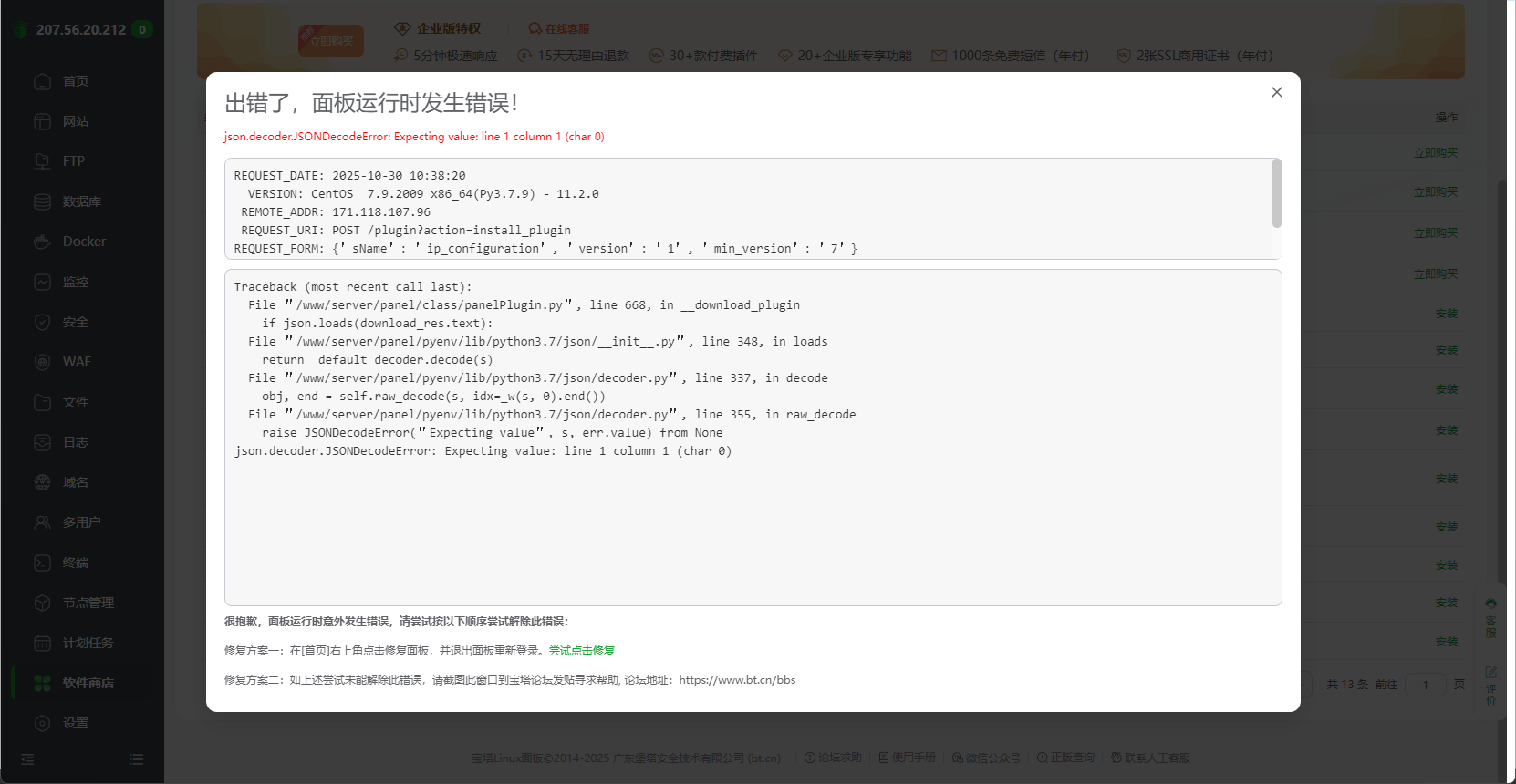This screenshot has height=784, width=1516.
Task: Click the red JSONDecodeError message text
Action: 414,137
